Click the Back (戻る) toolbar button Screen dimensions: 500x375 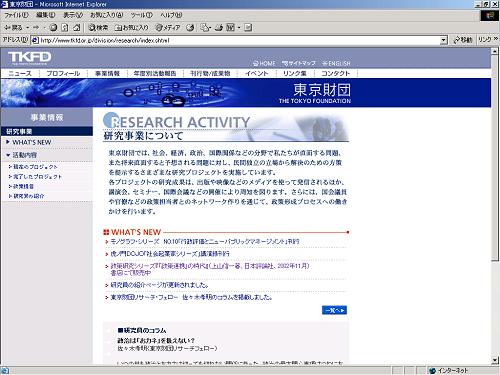tap(13, 28)
